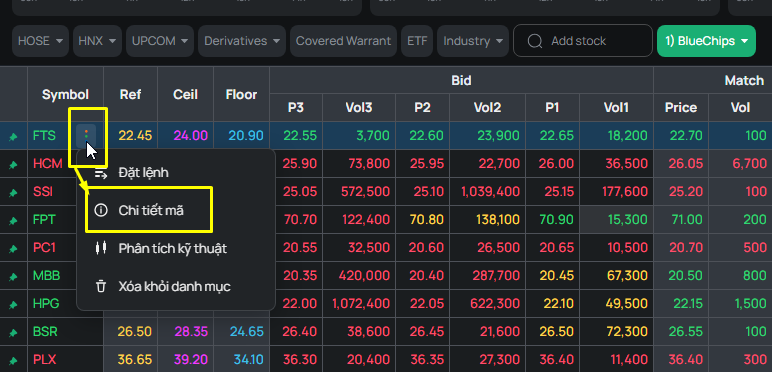
Task: Click the Ceil column header
Action: (186, 94)
